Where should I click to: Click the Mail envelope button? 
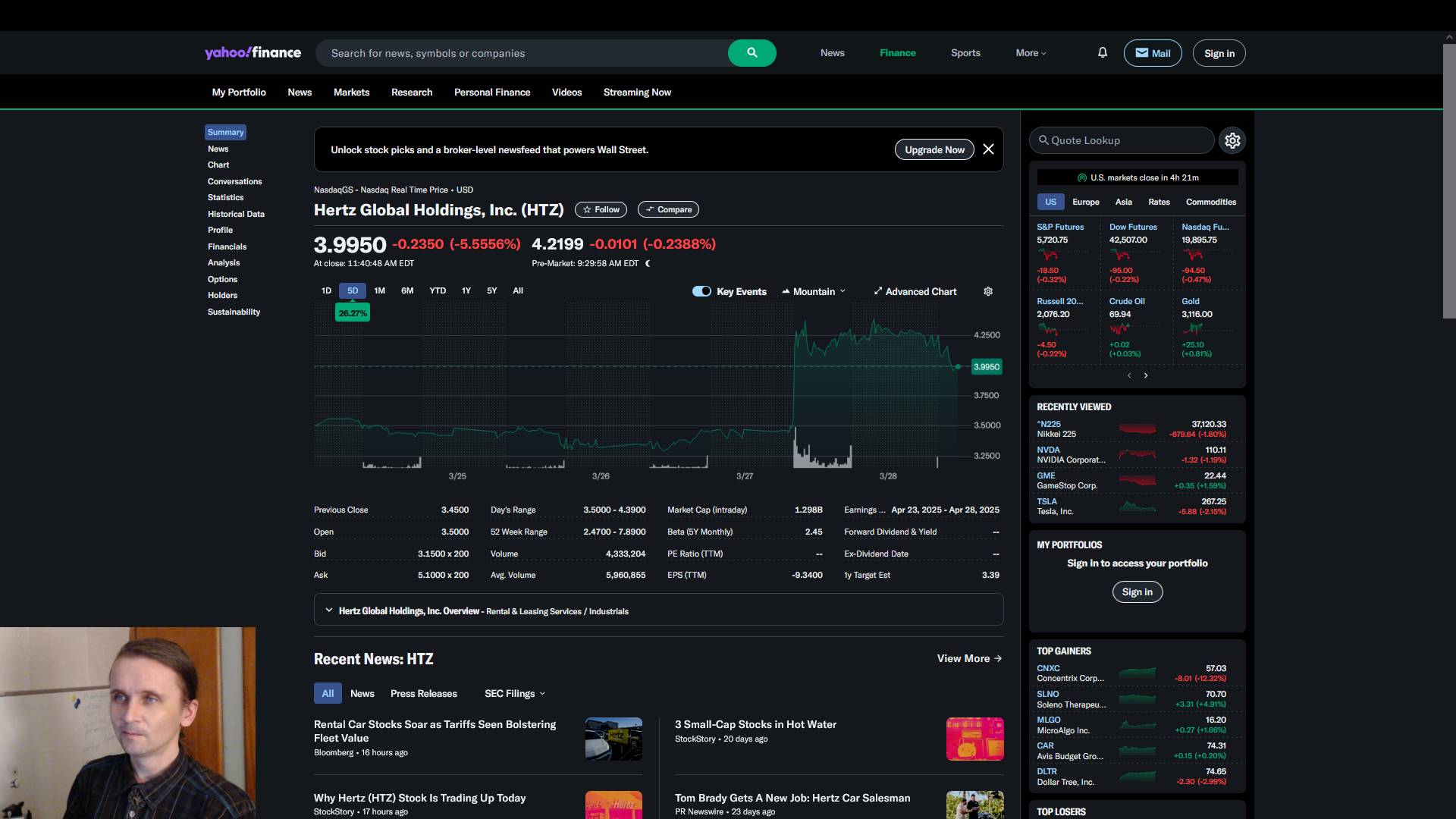(1152, 53)
